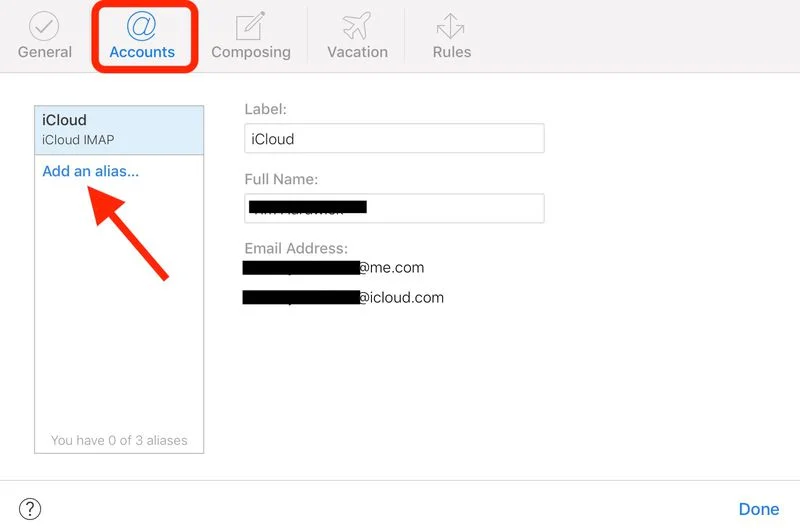Click into the Full Name field
The image size is (800, 532).
394,208
